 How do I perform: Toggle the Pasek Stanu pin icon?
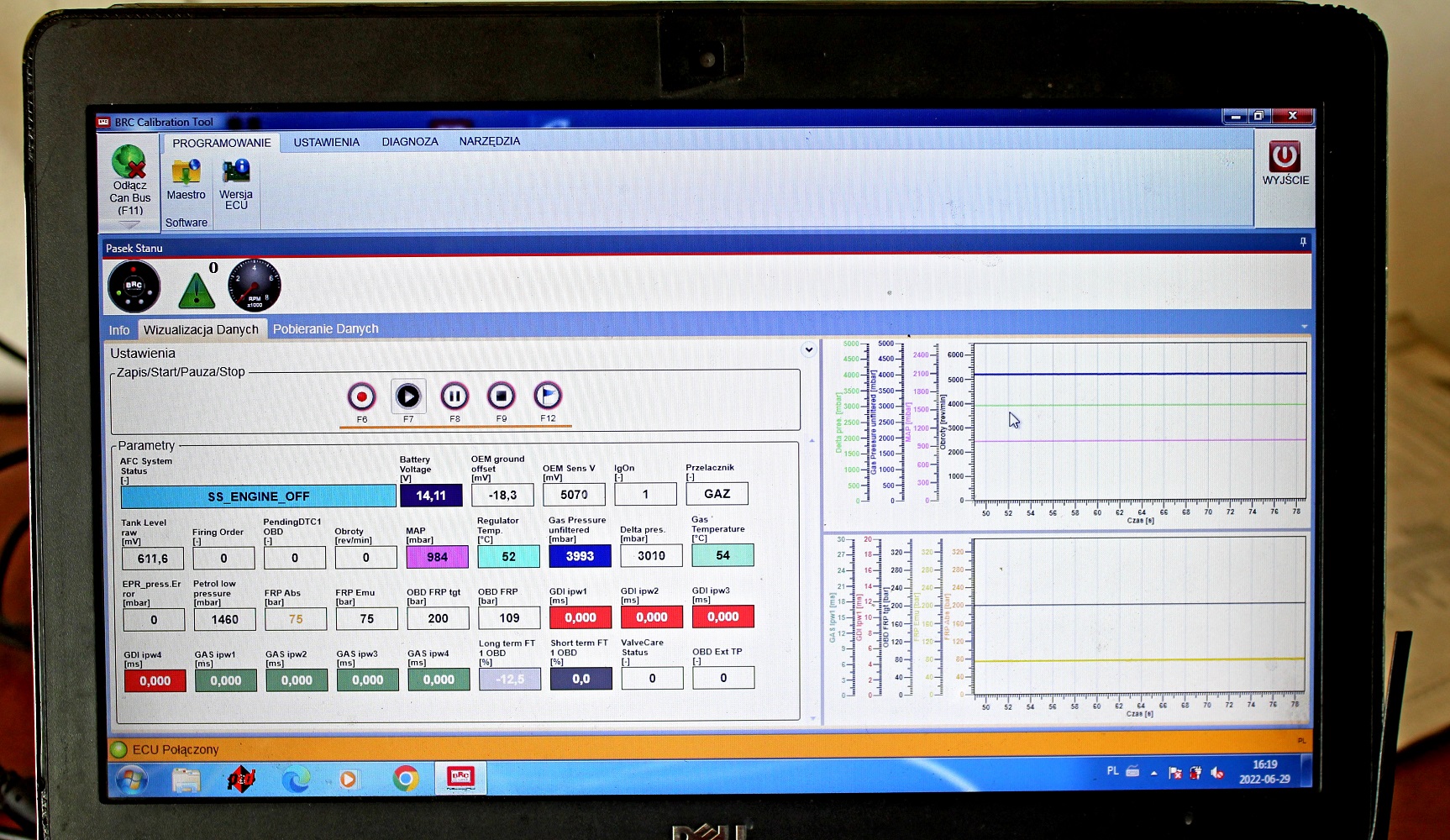click(x=1303, y=242)
